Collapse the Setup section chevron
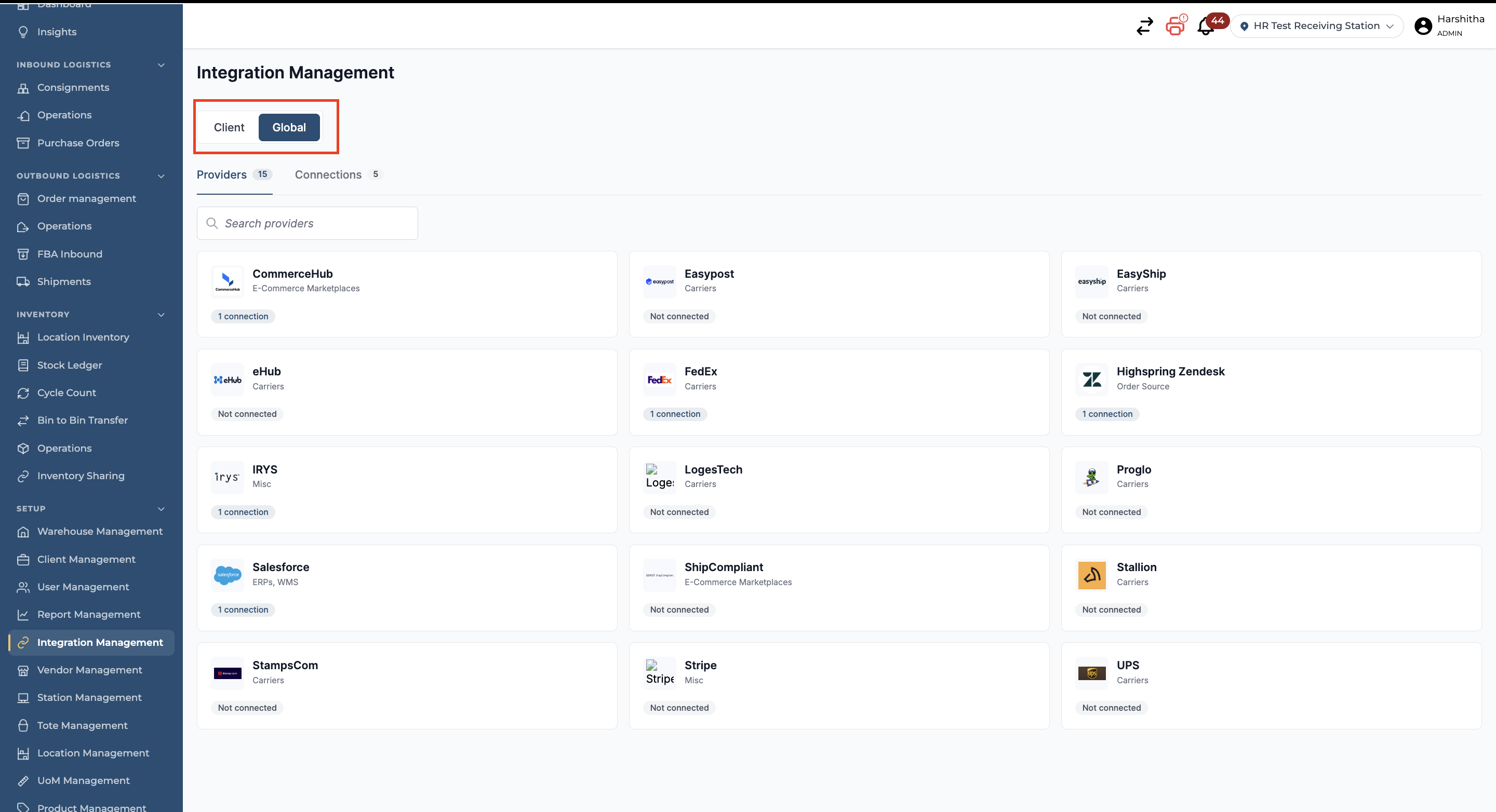 click(162, 509)
